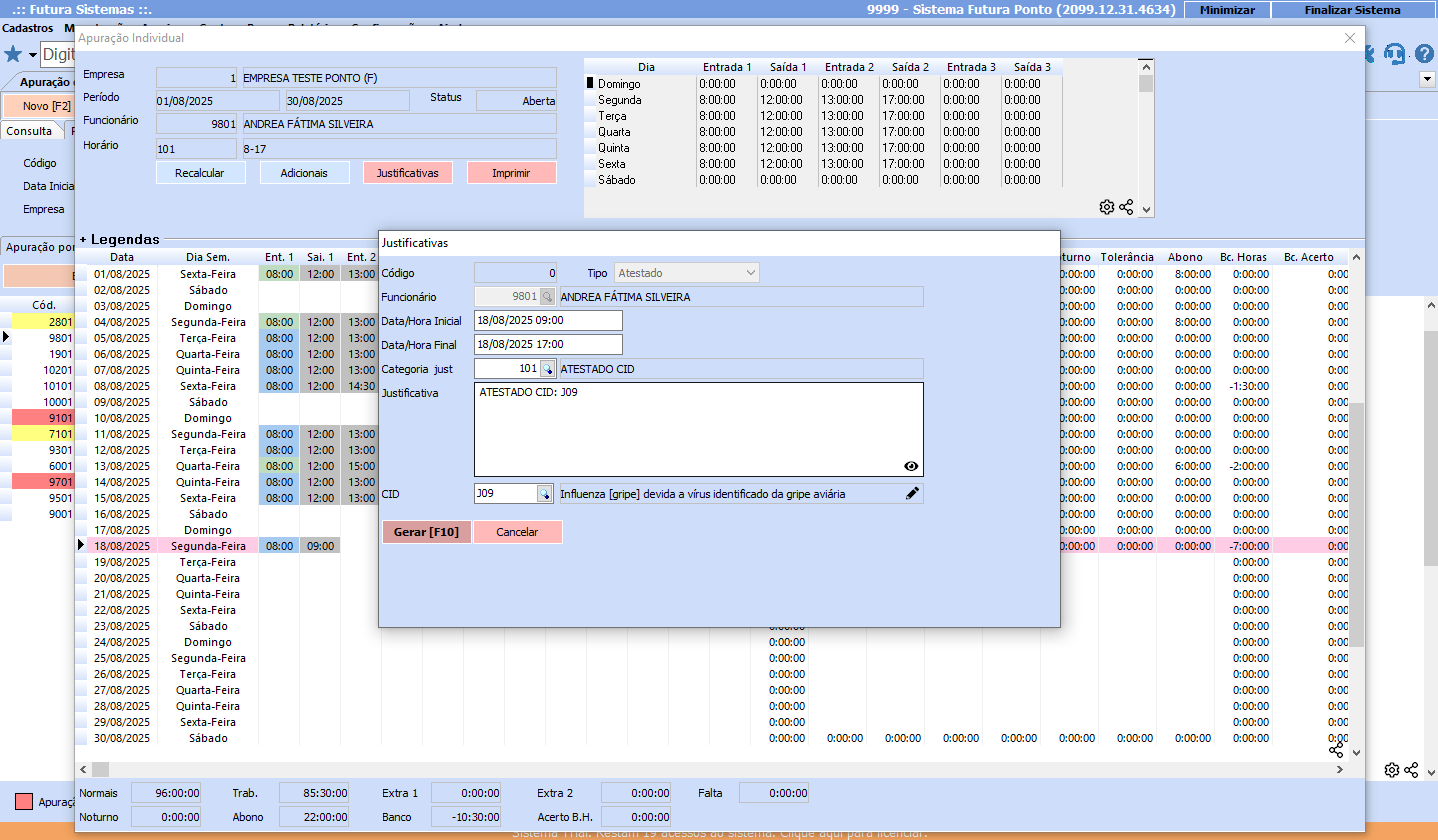The image size is (1438, 840).
Task: Switch to the Consulta tab
Action: (x=30, y=131)
